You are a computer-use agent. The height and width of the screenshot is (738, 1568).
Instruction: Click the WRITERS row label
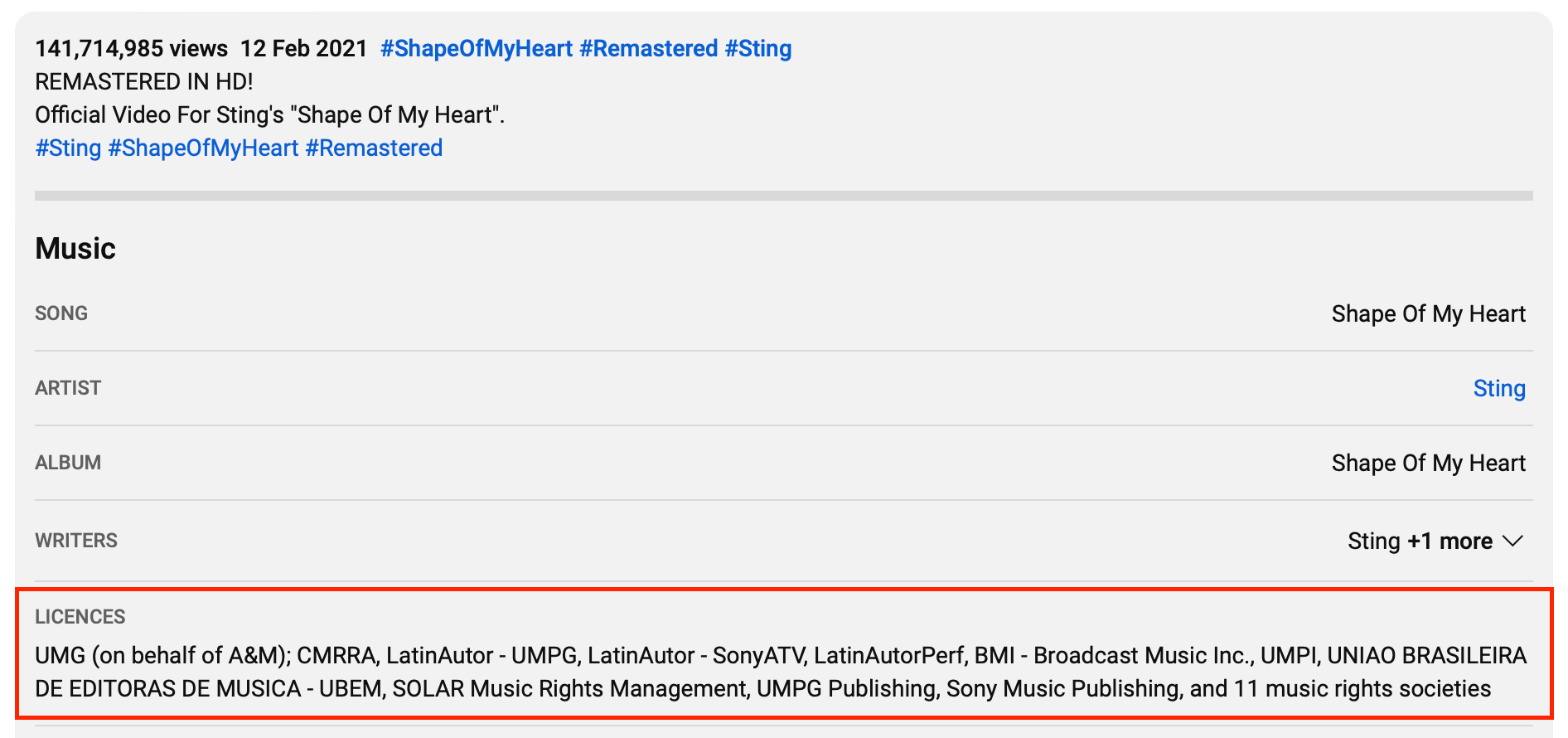point(76,541)
